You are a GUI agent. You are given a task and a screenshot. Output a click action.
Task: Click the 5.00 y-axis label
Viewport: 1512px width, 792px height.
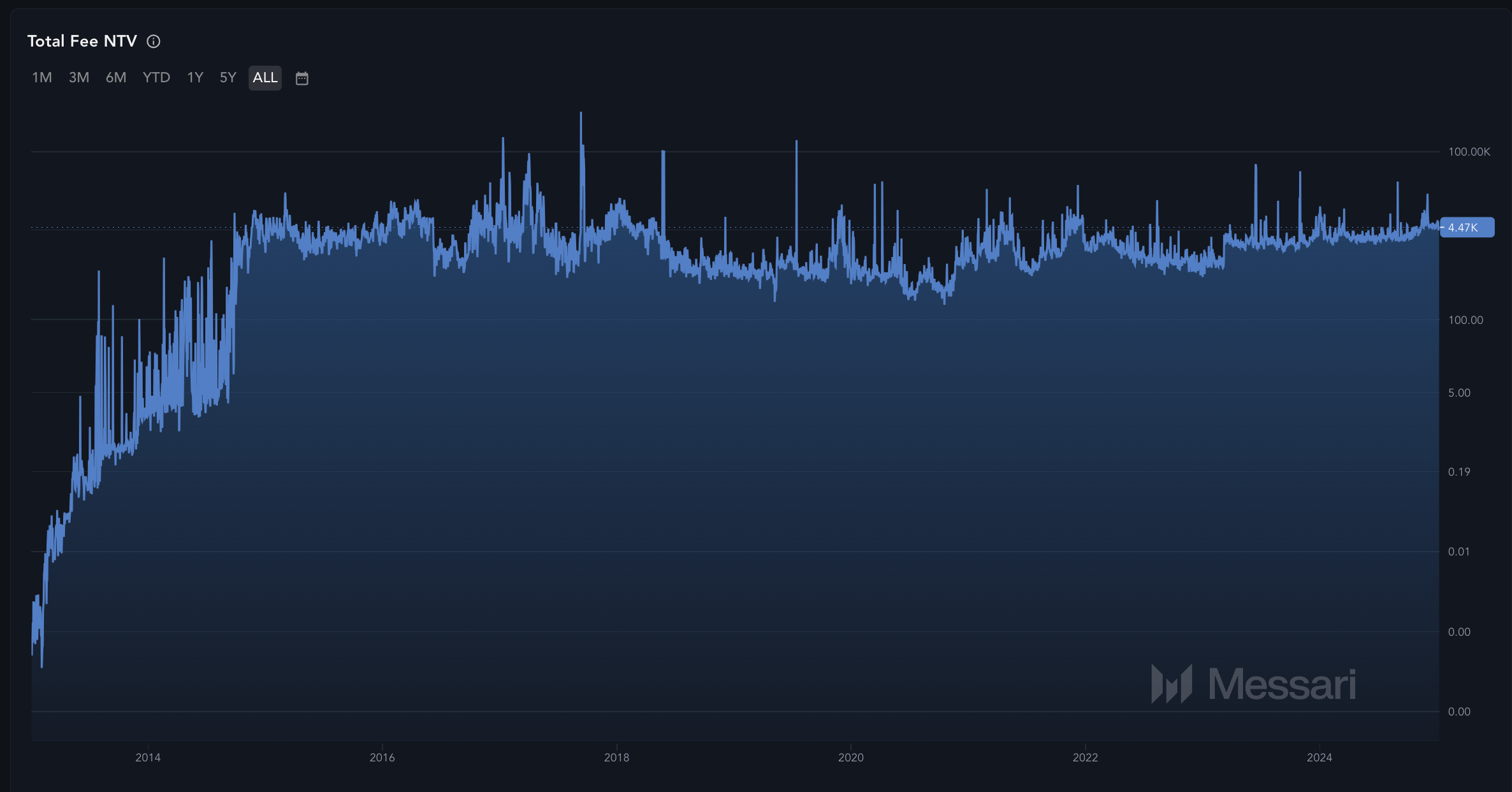tap(1459, 393)
